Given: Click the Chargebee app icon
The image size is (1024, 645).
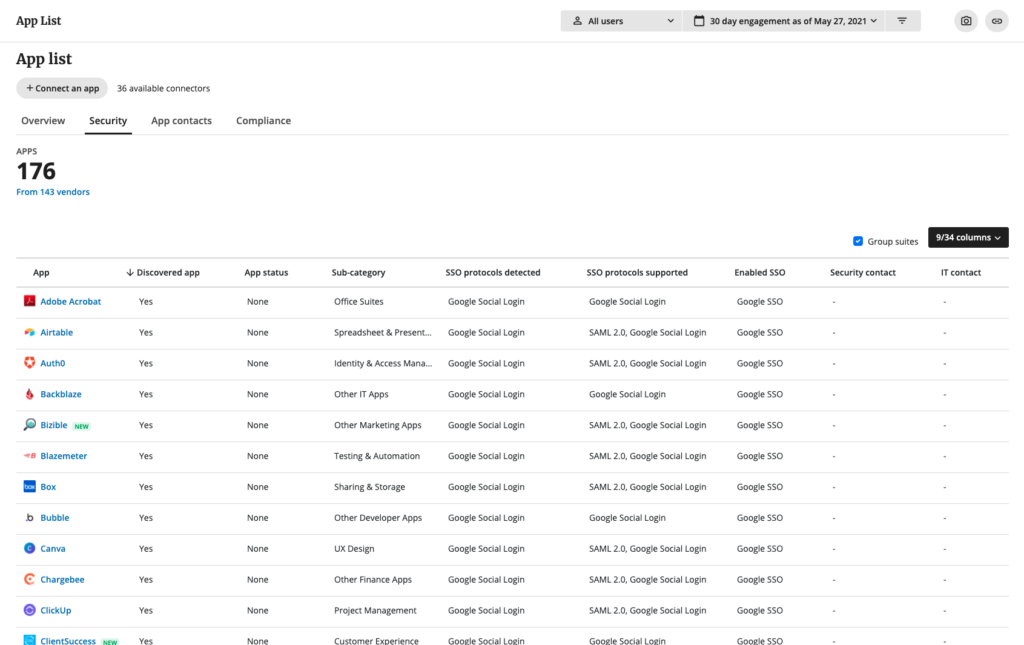Looking at the screenshot, I should (x=29, y=579).
